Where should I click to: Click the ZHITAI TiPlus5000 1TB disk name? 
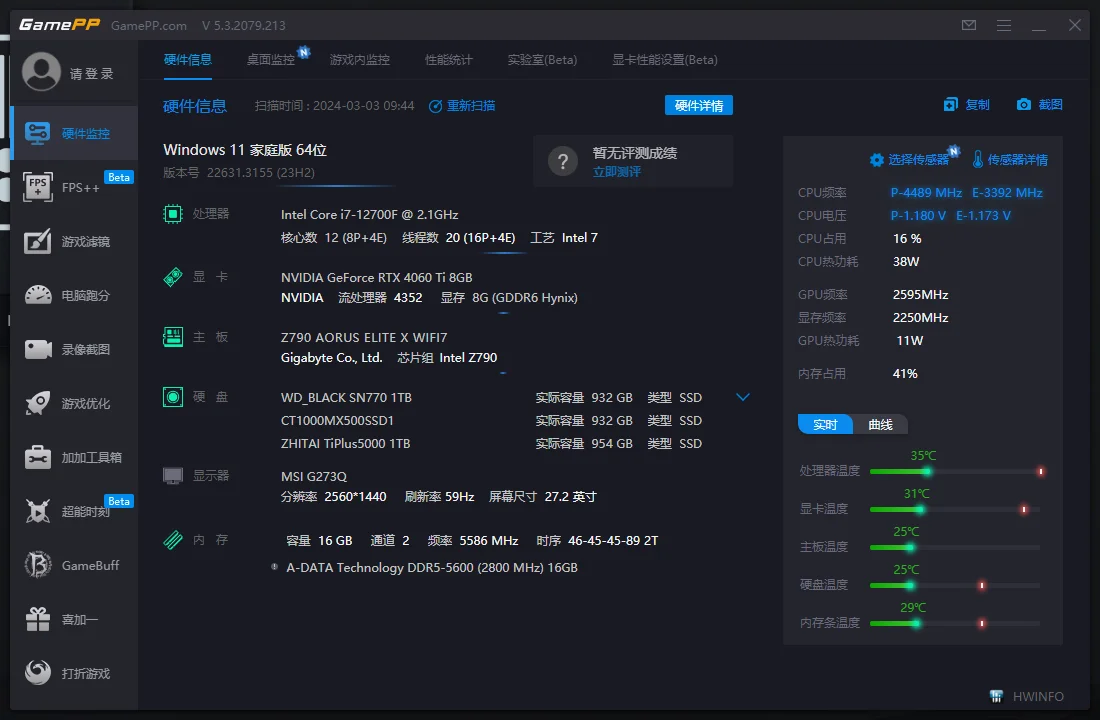(345, 444)
